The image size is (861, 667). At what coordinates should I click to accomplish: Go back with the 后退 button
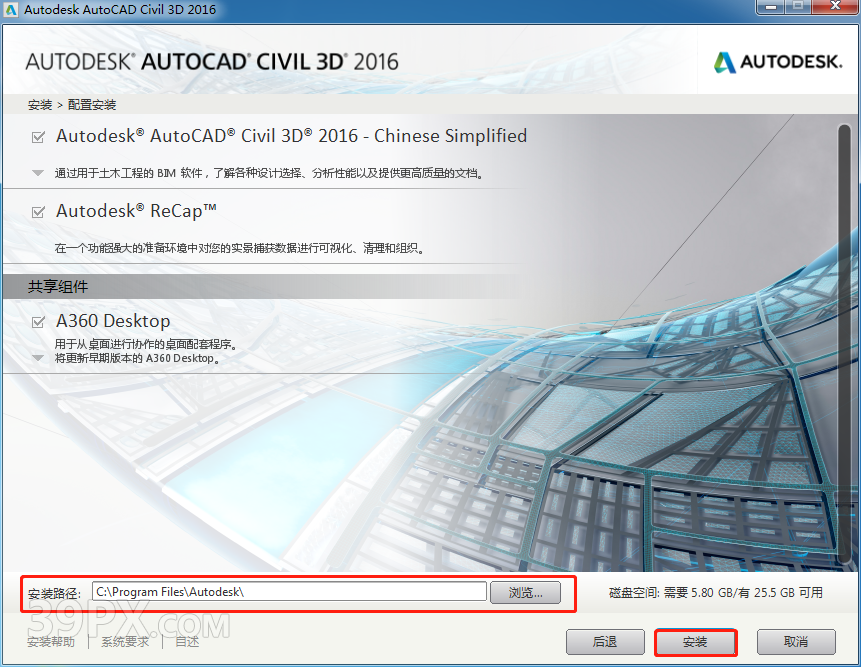coord(605,642)
